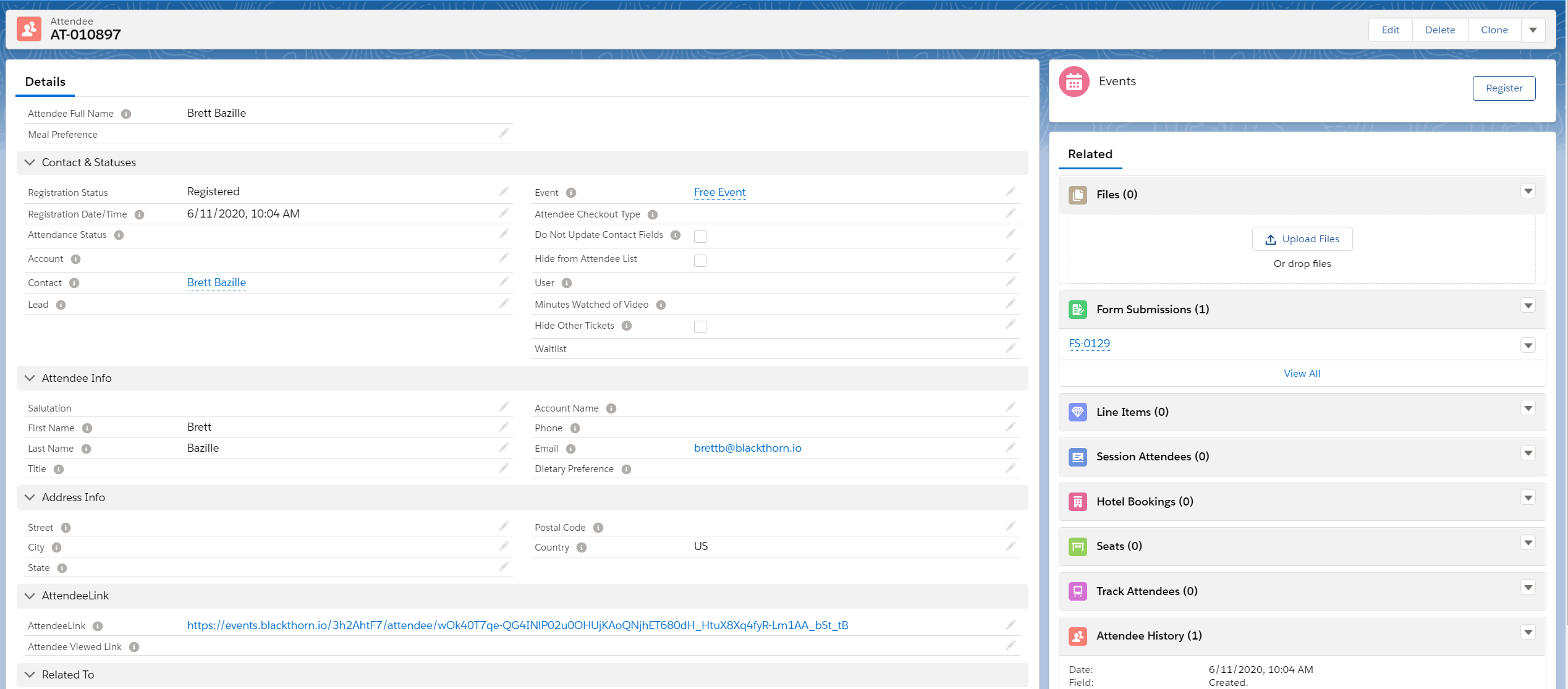Click the edit pencil for the AttendeeLink field
Screen dimensions: 1568x689
point(1011,625)
